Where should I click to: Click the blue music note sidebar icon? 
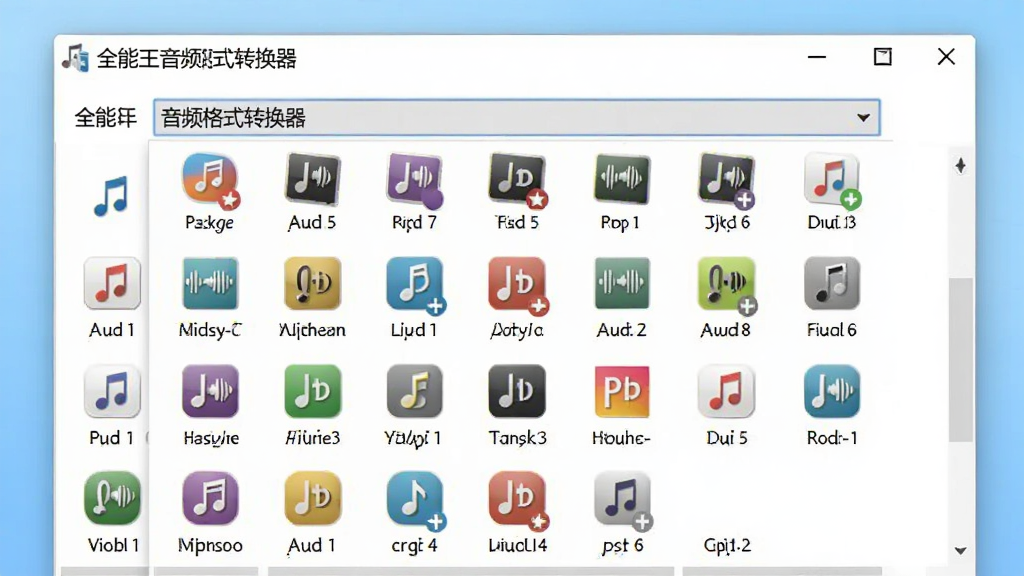click(111, 195)
